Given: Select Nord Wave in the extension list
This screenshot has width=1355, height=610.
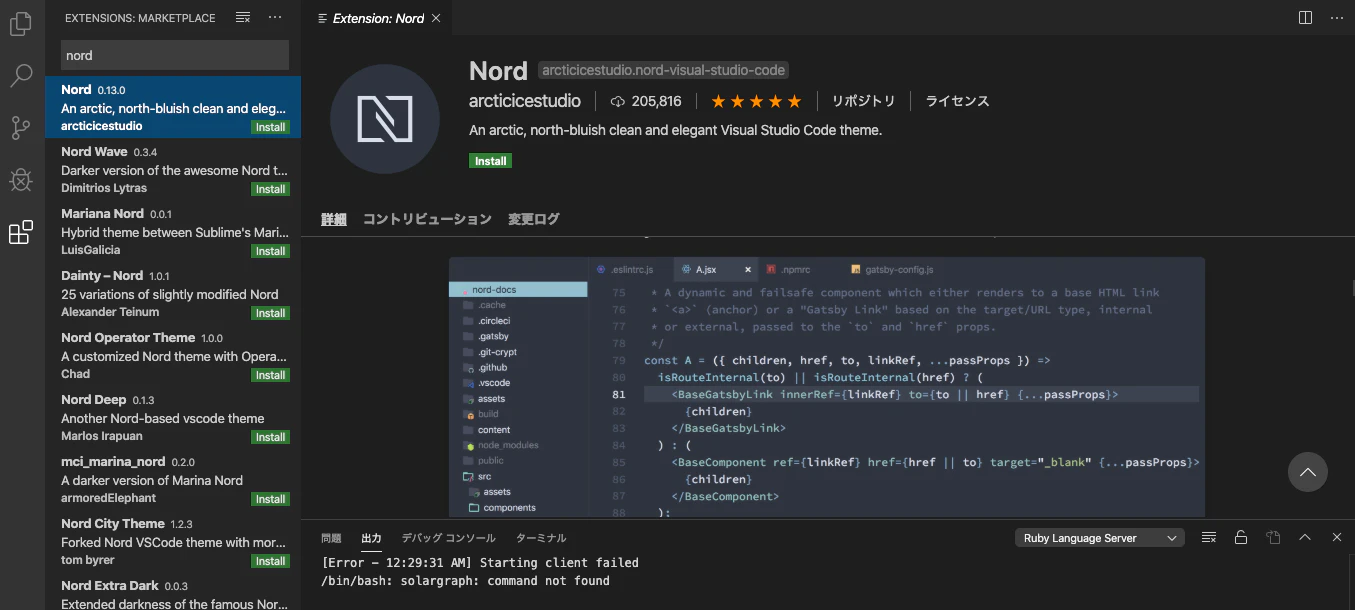Looking at the screenshot, I should point(173,170).
